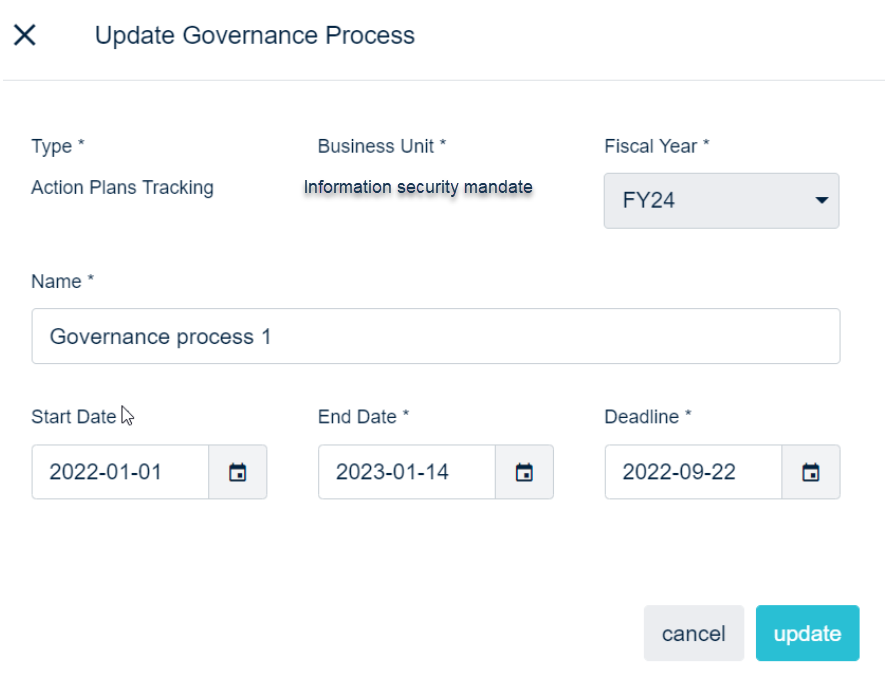
Task: Expand the Fiscal Year FY24 dropdown
Action: coord(721,201)
